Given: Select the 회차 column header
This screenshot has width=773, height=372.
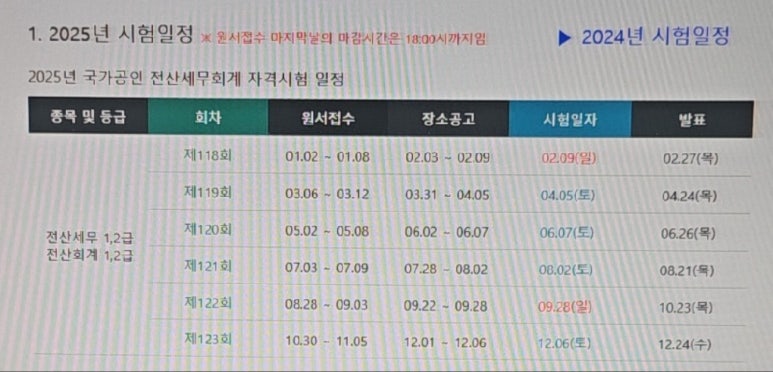Looking at the screenshot, I should pos(209,117).
